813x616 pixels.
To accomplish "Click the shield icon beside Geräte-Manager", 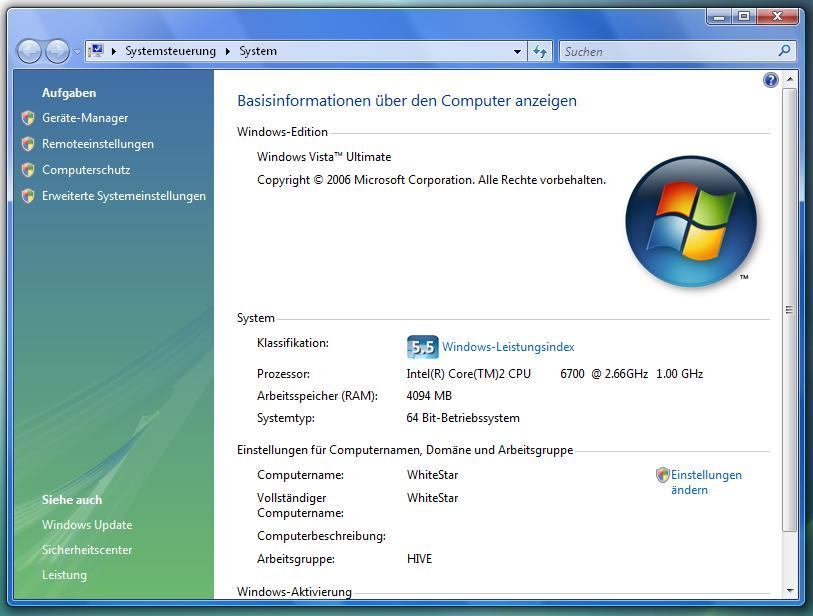I will click(29, 118).
